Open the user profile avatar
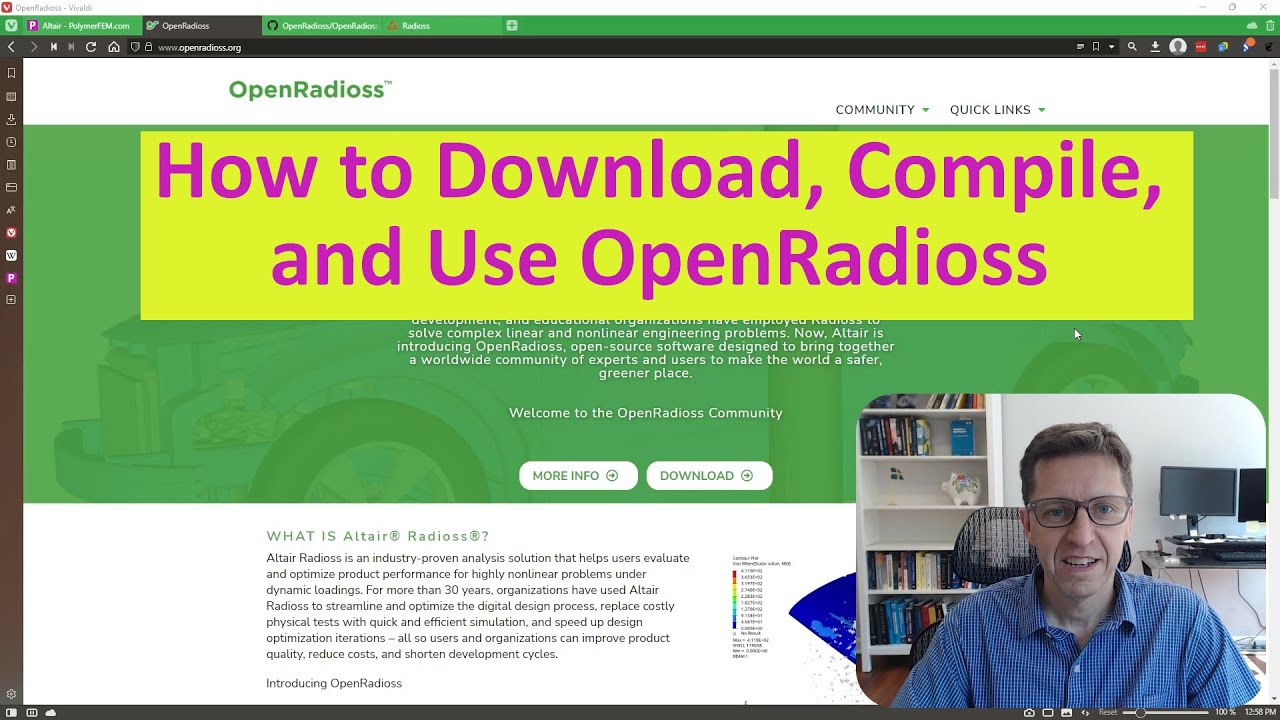1280x720 pixels. 1178,47
